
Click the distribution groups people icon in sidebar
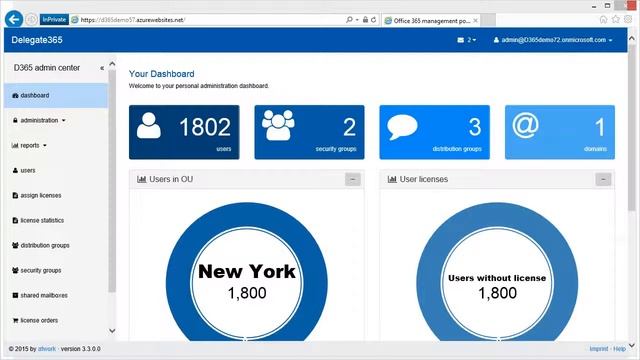(15, 245)
